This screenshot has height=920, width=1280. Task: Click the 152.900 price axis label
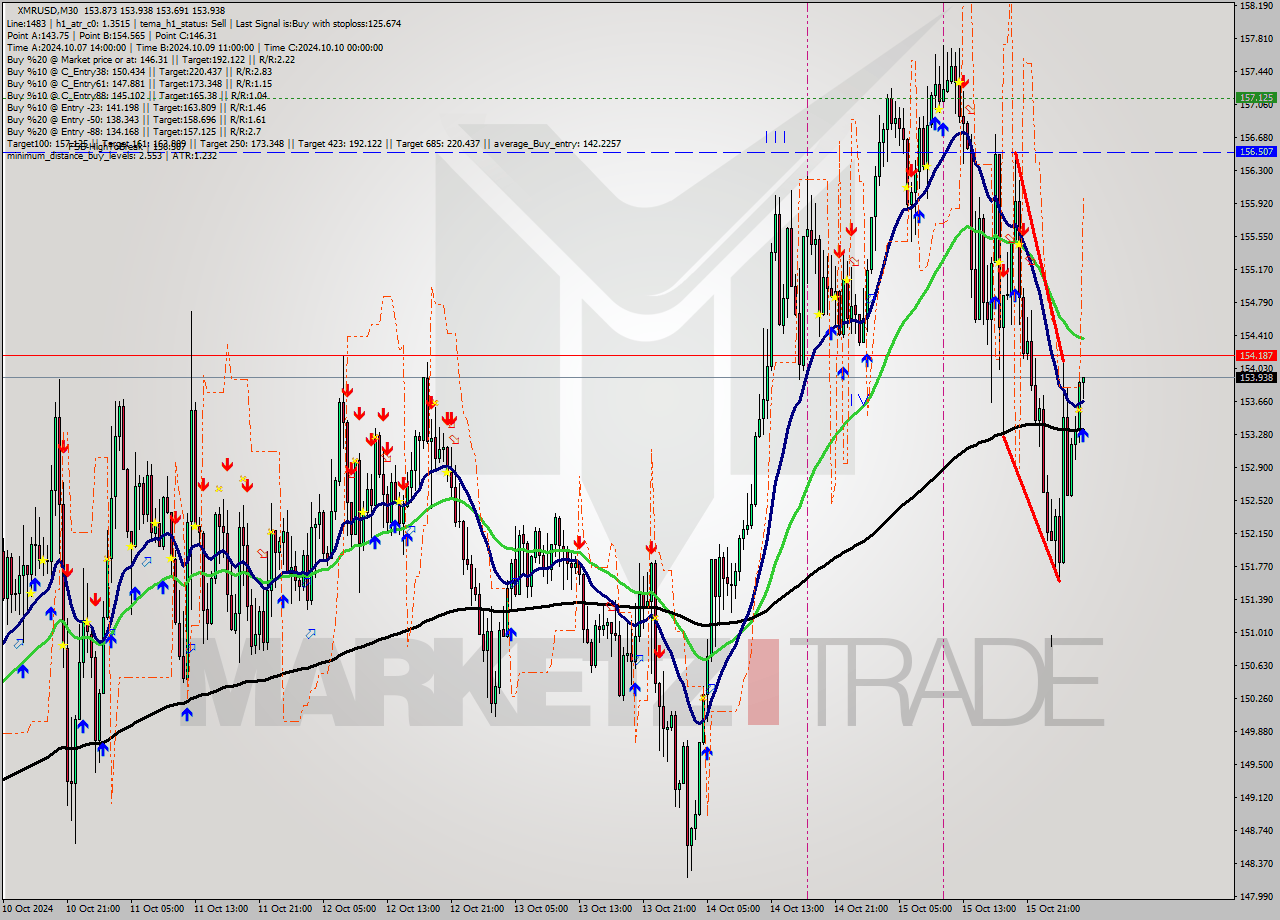pos(1256,468)
